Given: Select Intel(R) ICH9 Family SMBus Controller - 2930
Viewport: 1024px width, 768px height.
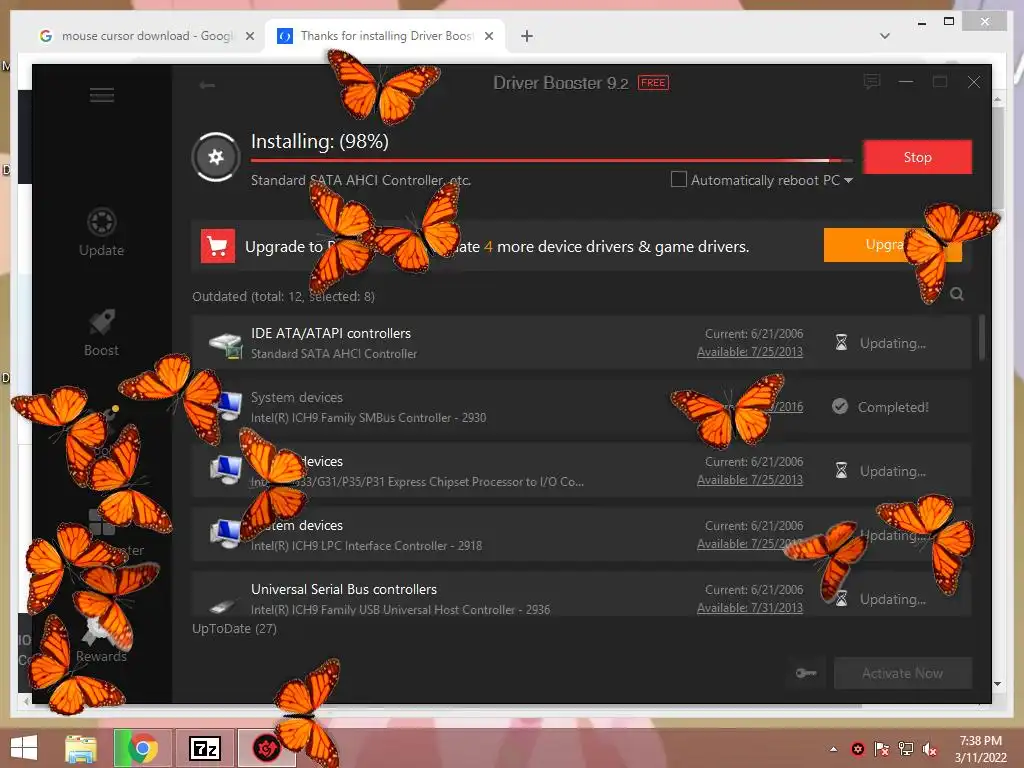Looking at the screenshot, I should coord(368,417).
